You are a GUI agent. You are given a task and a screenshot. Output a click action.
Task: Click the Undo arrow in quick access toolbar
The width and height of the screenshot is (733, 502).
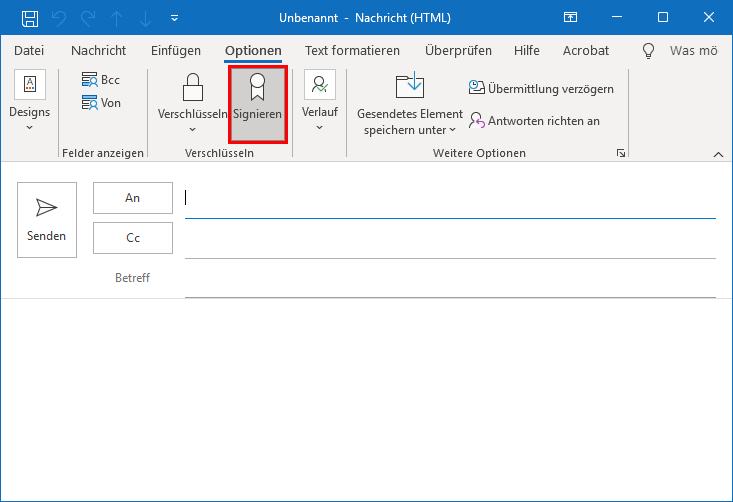click(59, 18)
